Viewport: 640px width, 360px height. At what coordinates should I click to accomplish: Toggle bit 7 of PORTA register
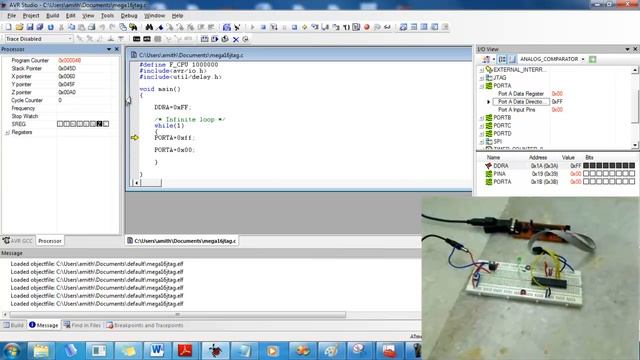586,182
